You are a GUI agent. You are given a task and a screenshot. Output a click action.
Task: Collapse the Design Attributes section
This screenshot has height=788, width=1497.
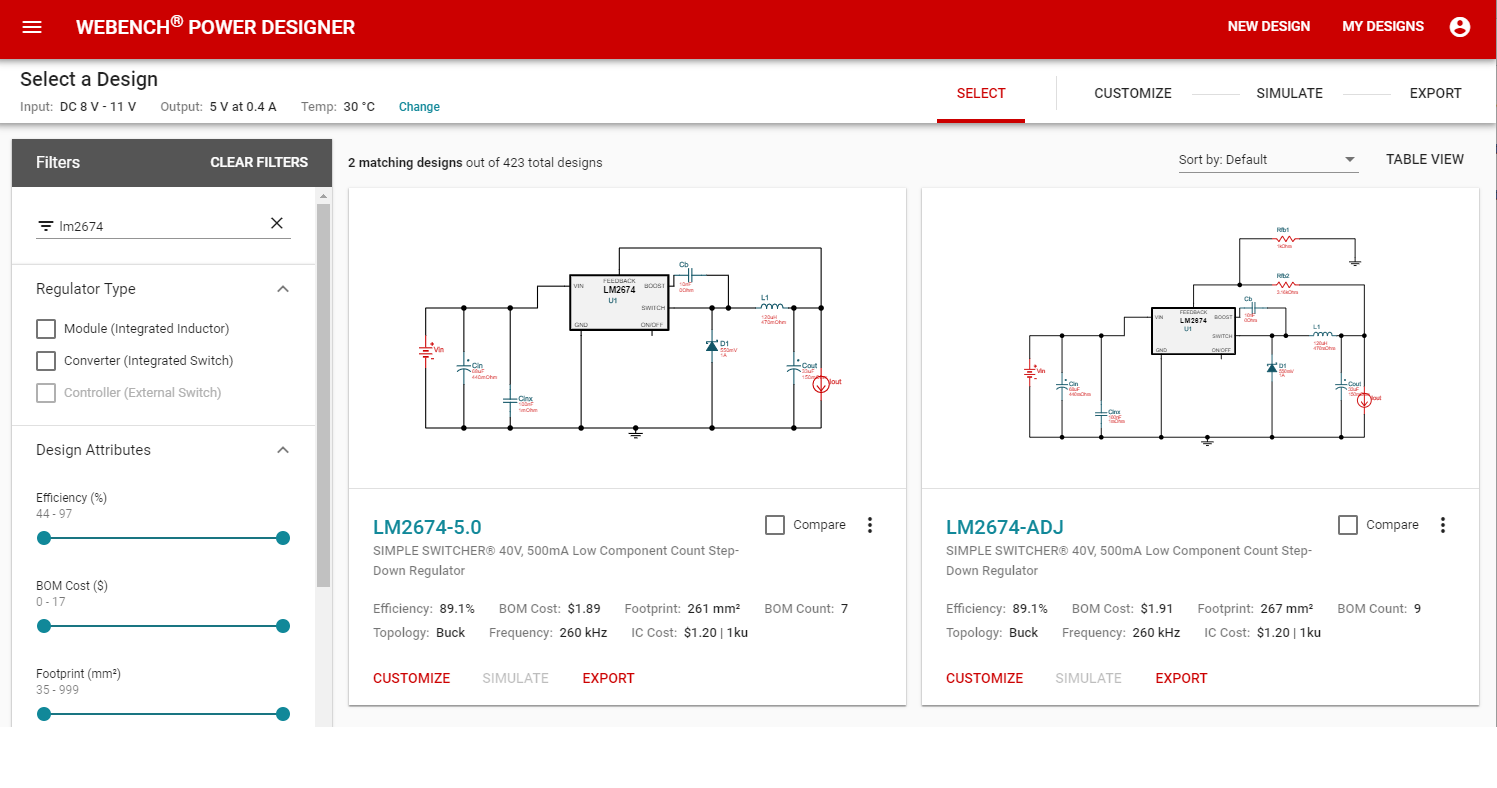click(x=283, y=450)
